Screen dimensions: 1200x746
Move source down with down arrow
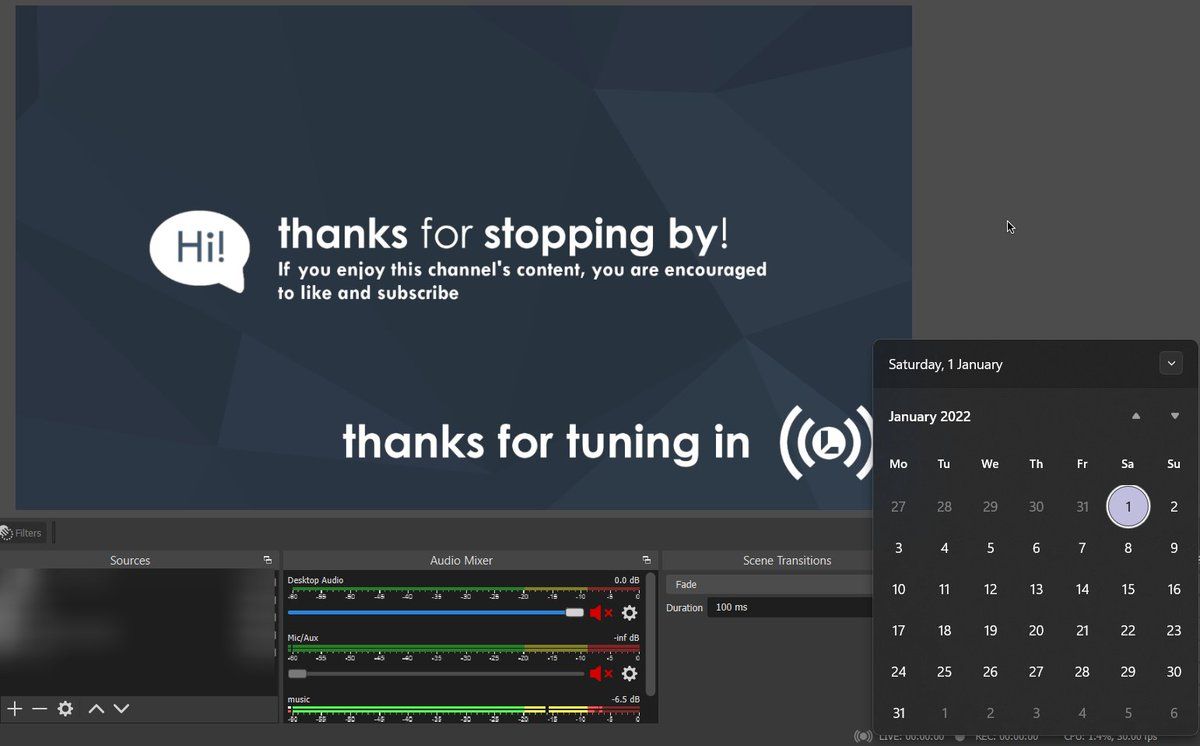[x=121, y=709]
